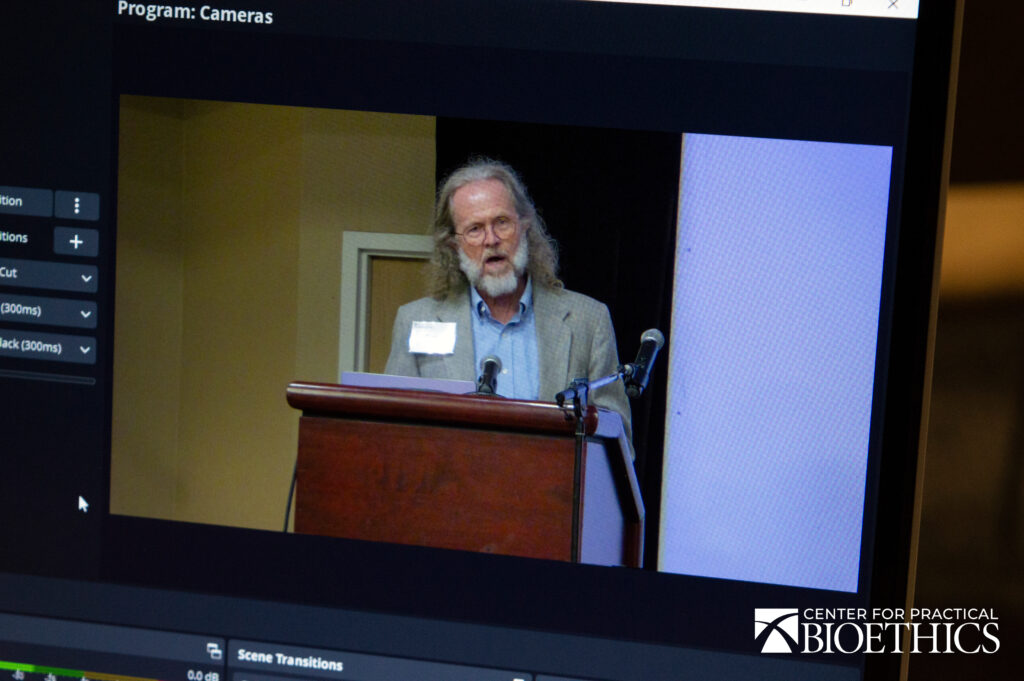Open the three-dot transition options menu
This screenshot has height=681, width=1024.
point(76,206)
